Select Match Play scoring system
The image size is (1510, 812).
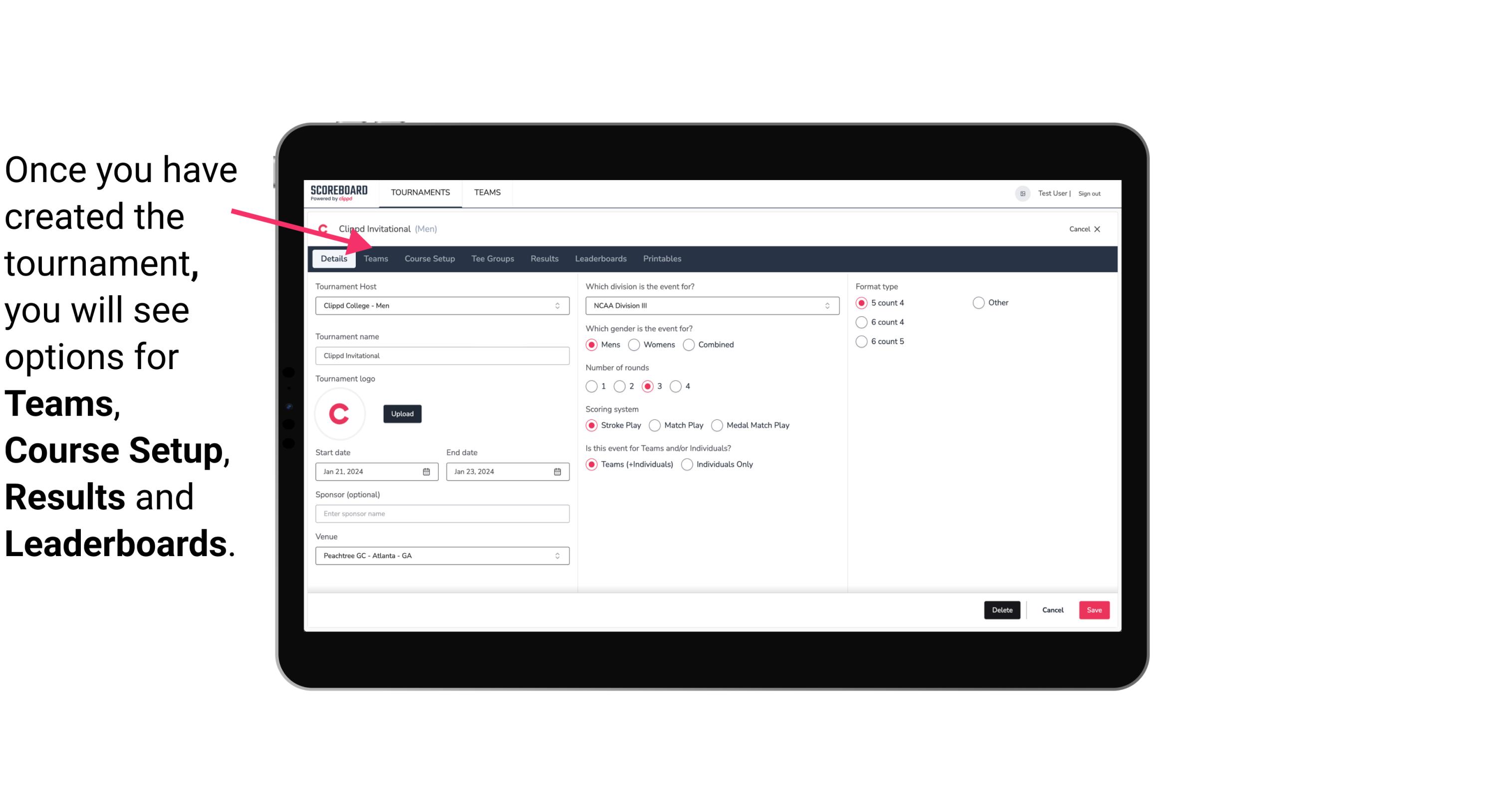pyautogui.click(x=655, y=425)
